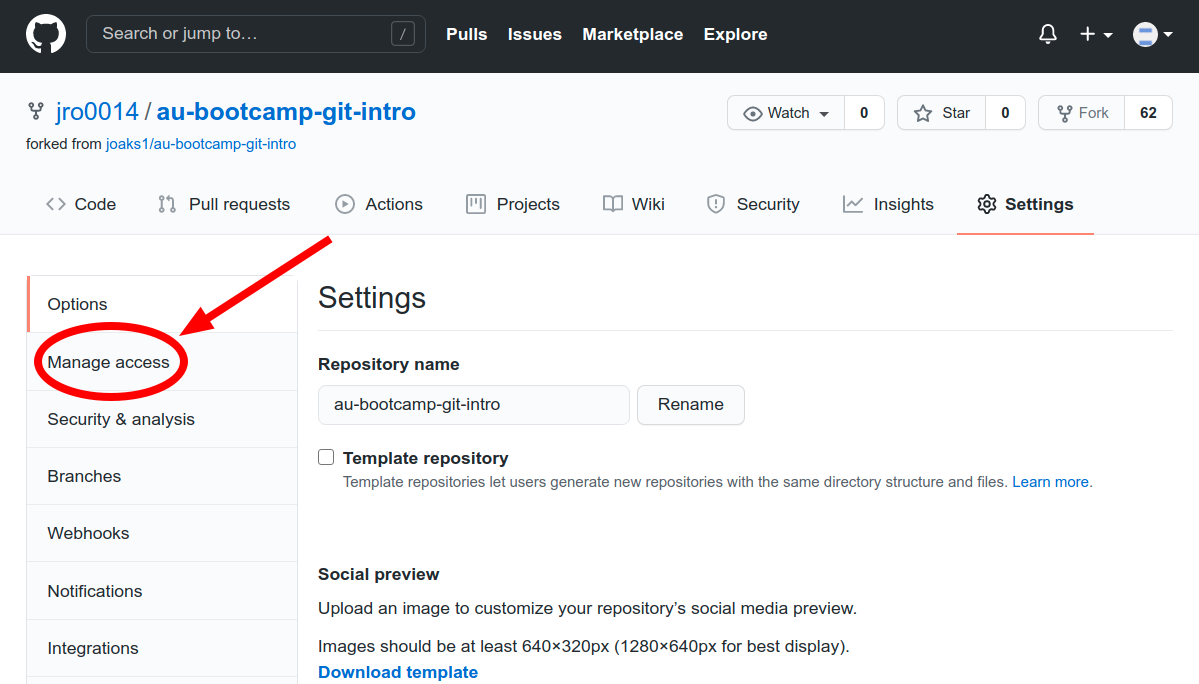
Task: Switch to the Security tab
Action: [x=753, y=204]
